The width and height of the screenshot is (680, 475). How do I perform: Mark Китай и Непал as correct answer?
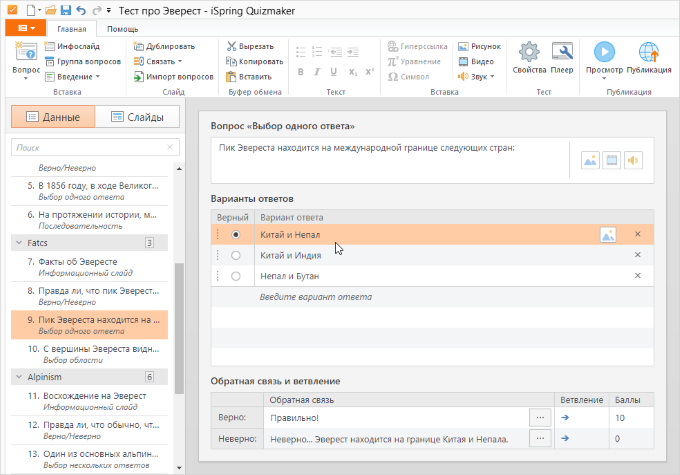coord(235,235)
